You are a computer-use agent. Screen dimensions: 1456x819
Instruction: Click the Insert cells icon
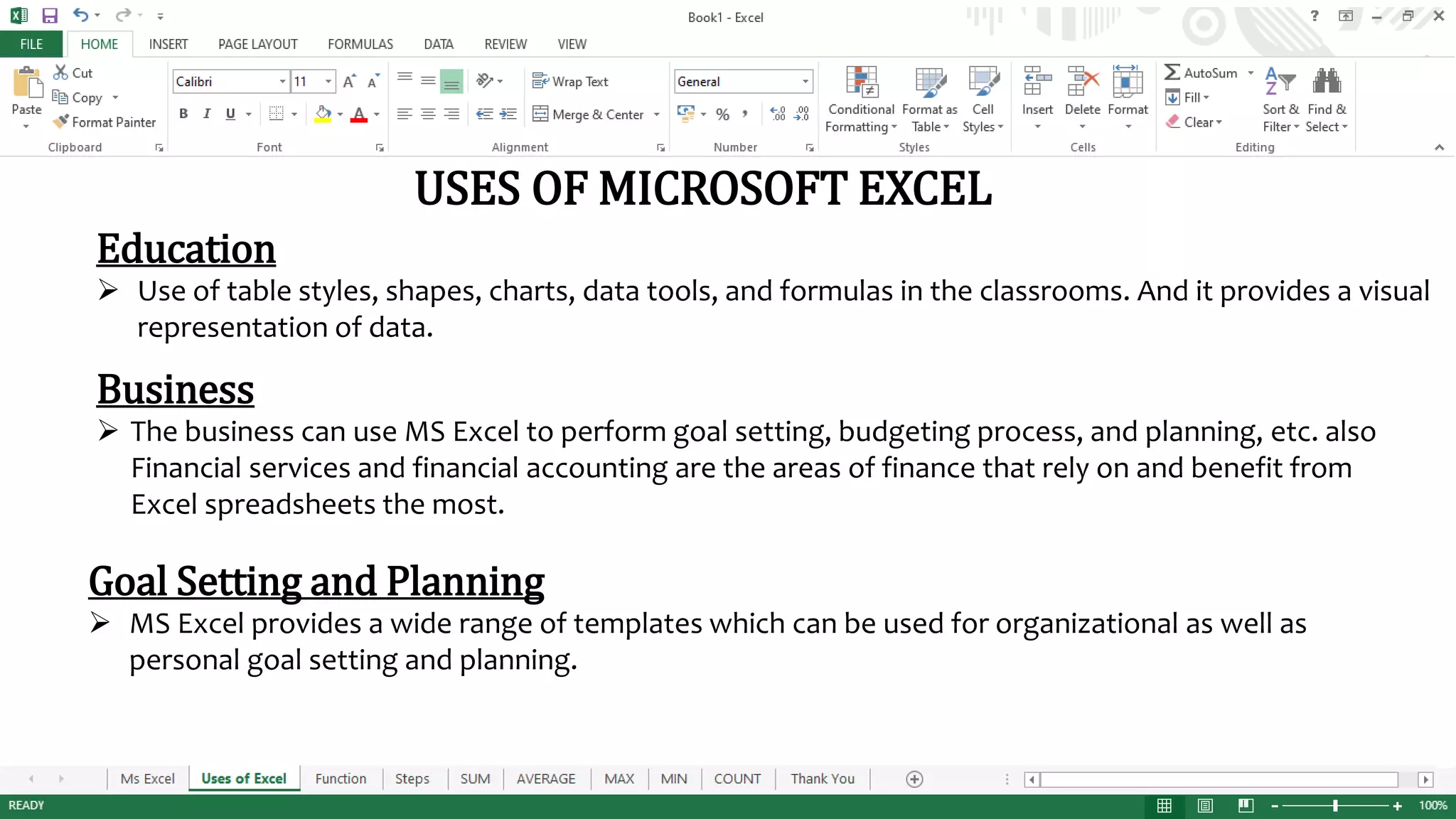[1037, 81]
